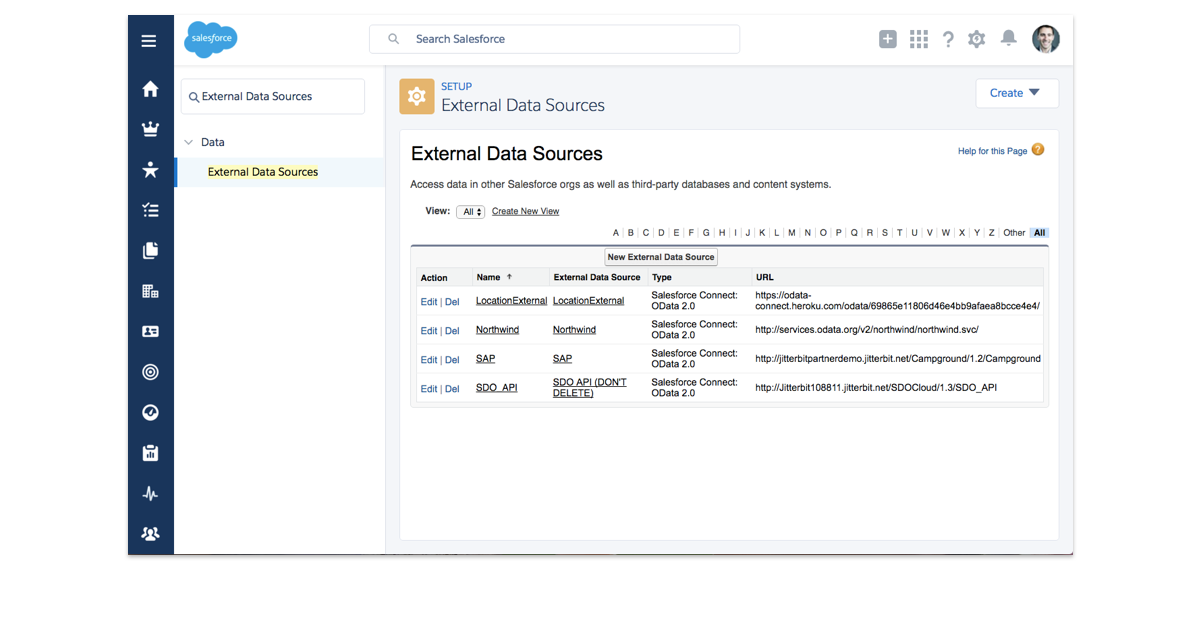Sort by the Name column header
The width and height of the screenshot is (1200, 640).
pos(489,277)
